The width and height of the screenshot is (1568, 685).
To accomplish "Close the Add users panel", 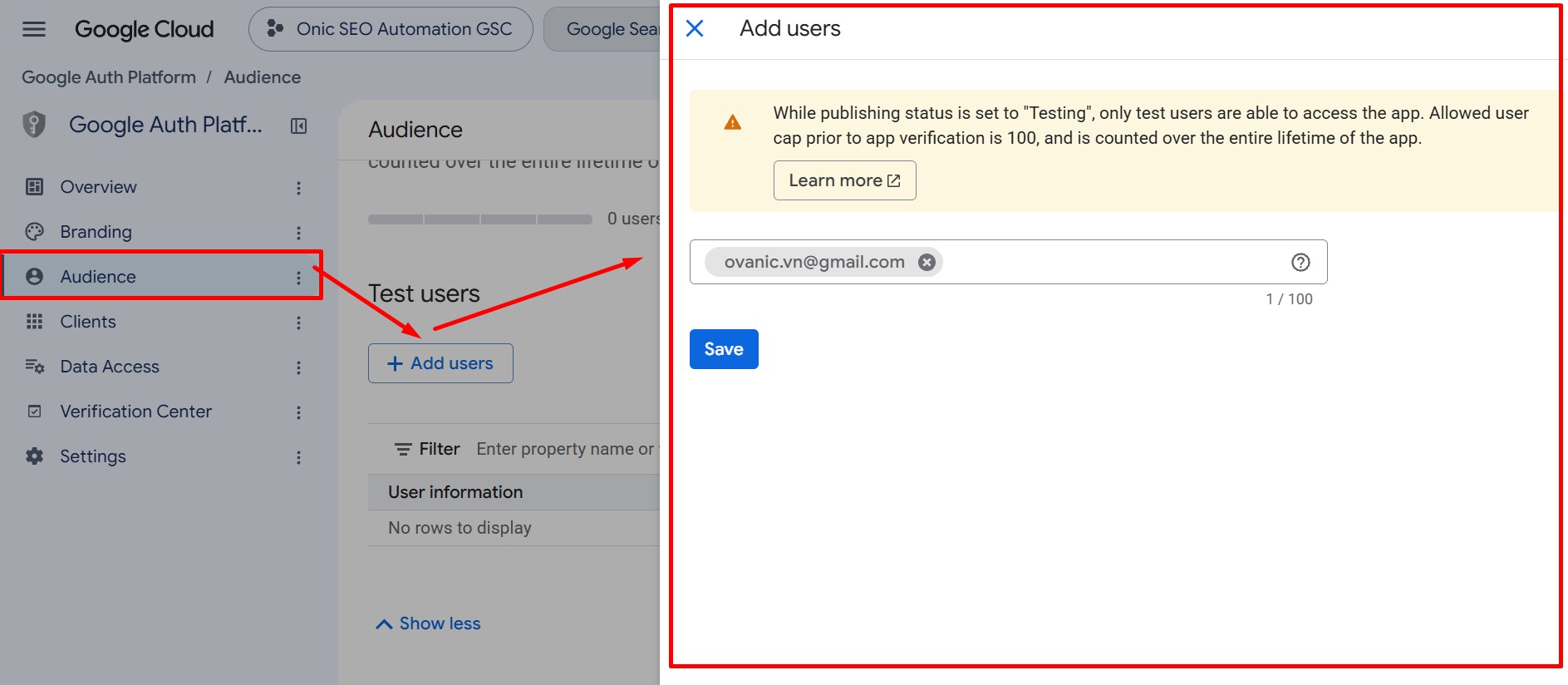I will click(x=695, y=29).
